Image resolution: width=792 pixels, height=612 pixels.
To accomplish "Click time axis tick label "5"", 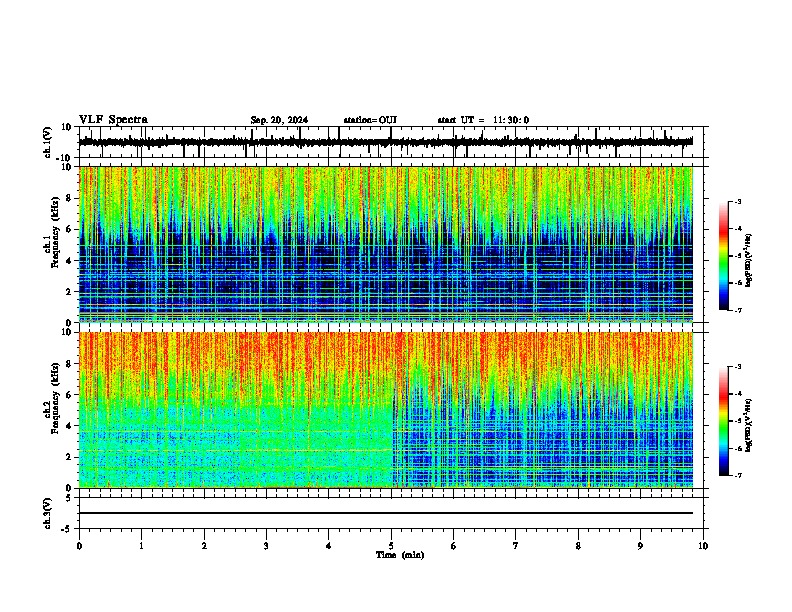I will pos(391,546).
